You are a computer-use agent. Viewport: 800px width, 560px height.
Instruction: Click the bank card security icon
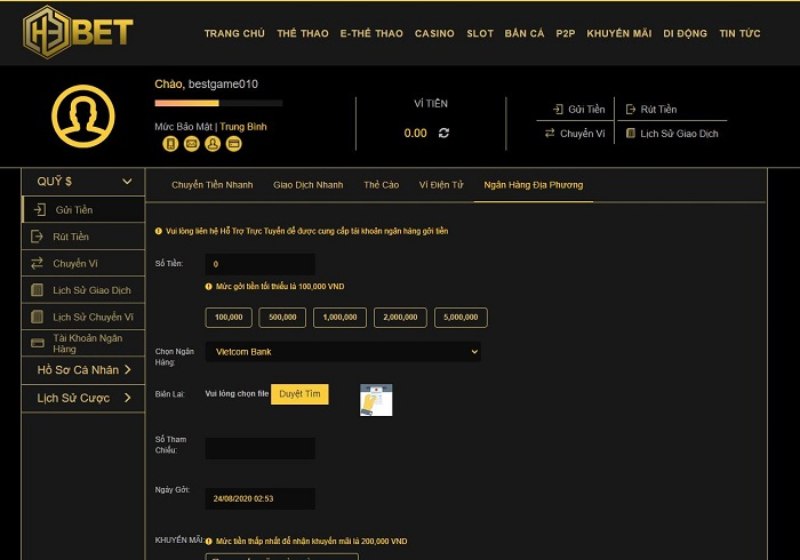click(234, 144)
